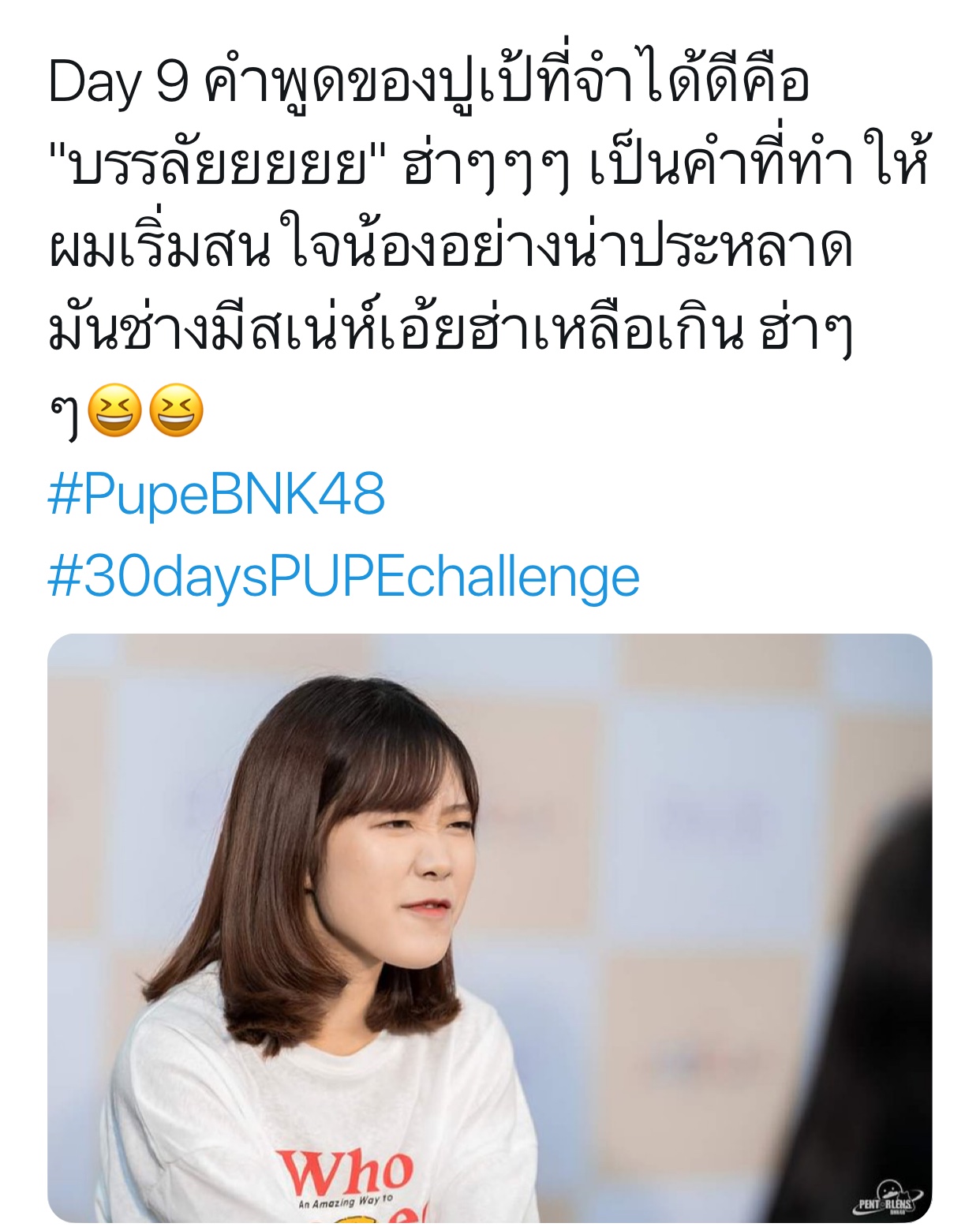Click the "Day 9" text

tap(118, 83)
